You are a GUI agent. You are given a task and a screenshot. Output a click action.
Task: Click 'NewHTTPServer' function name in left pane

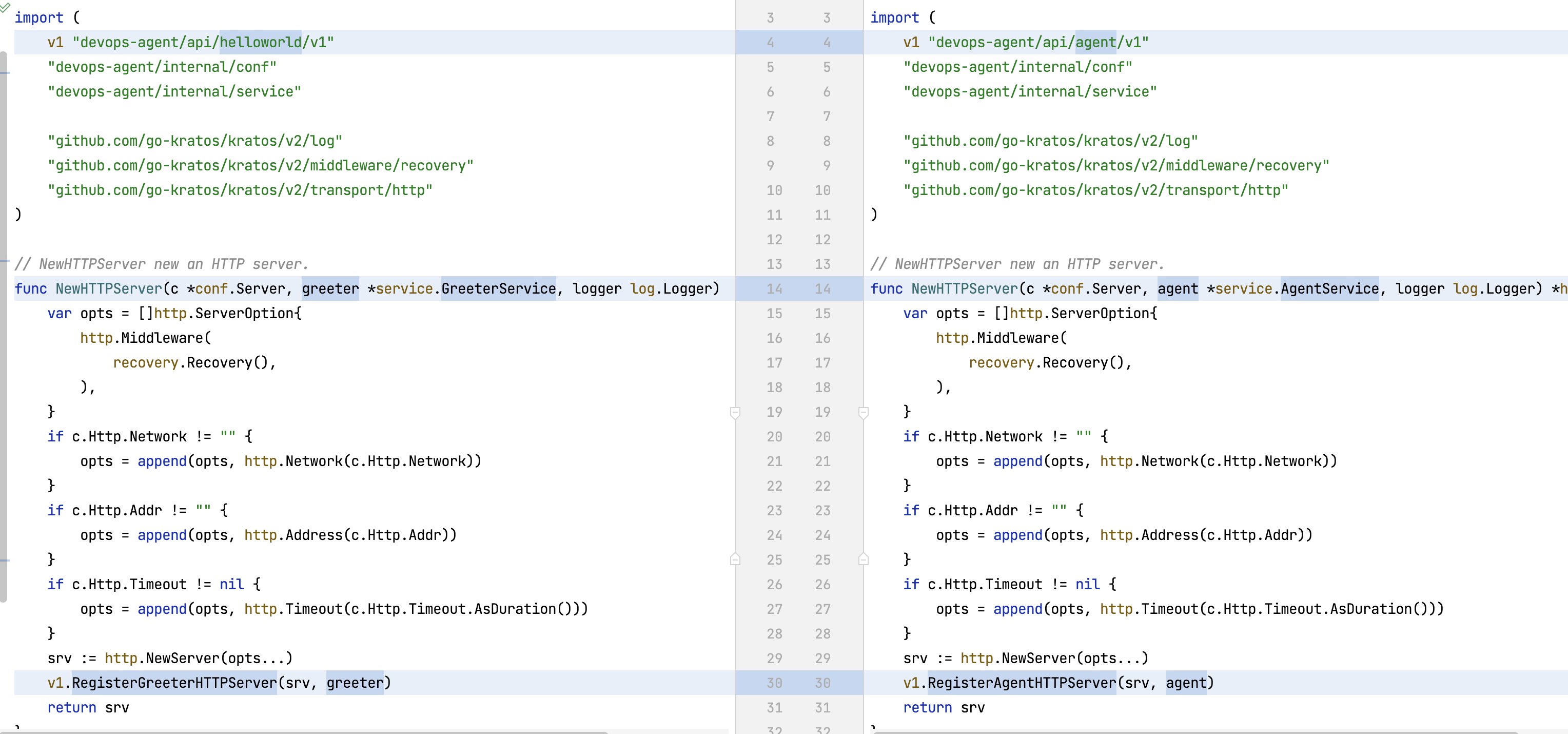109,289
